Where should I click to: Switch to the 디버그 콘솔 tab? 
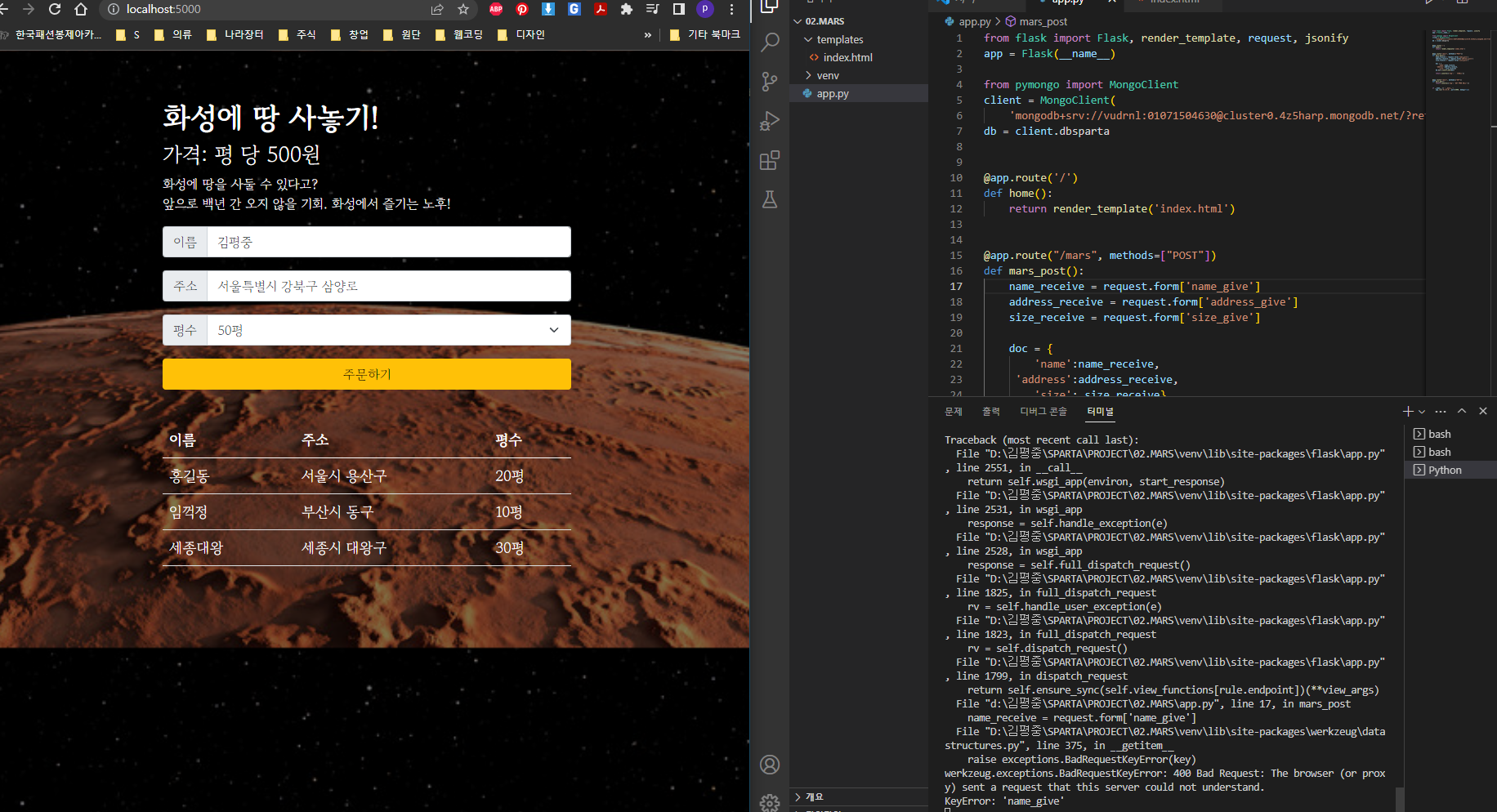[x=1043, y=411]
